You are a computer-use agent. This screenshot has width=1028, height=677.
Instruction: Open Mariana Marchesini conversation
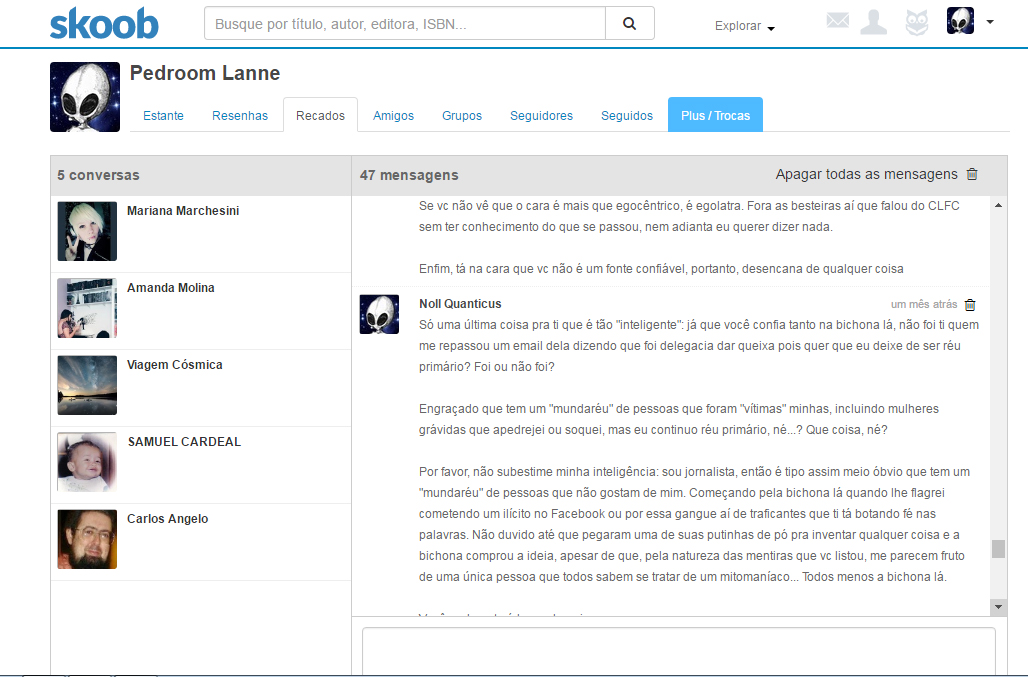click(x=201, y=234)
